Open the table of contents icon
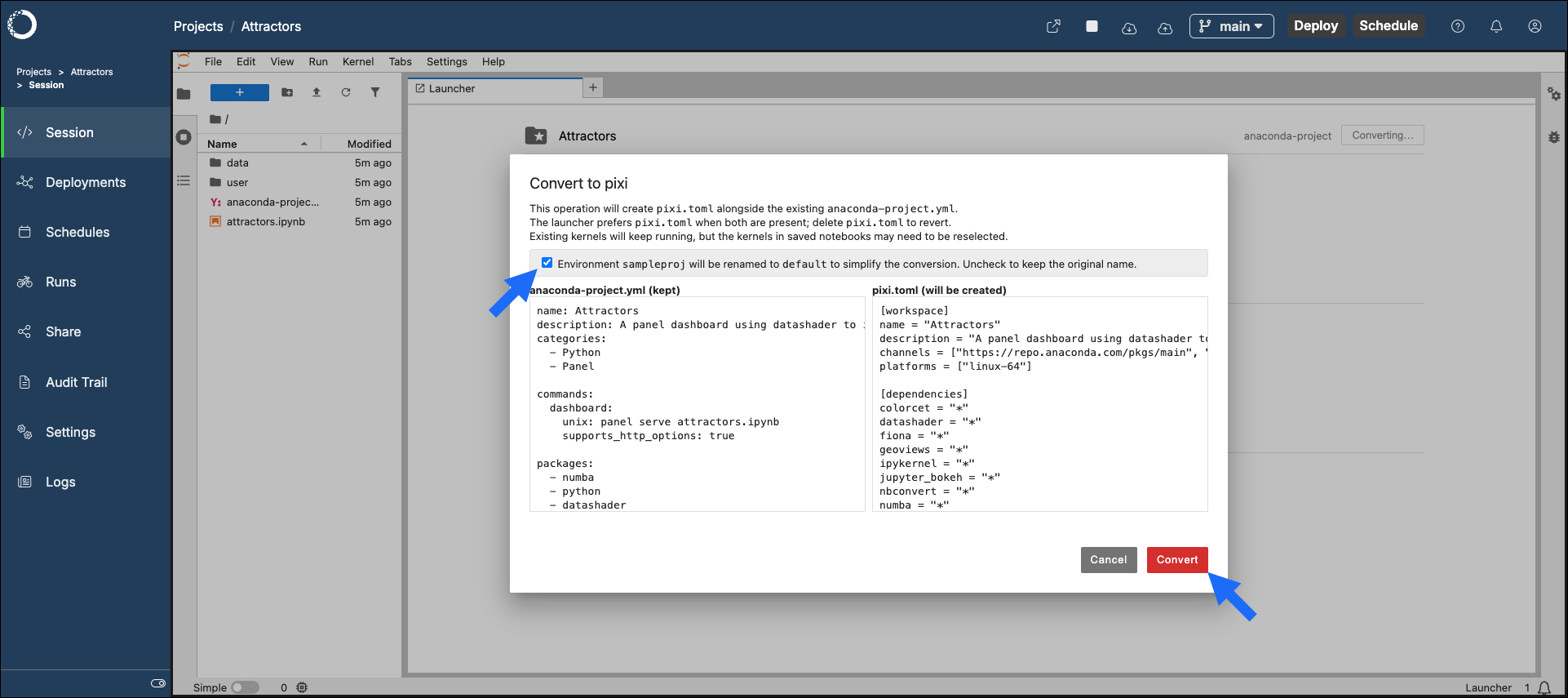The height and width of the screenshot is (698, 1568). click(184, 180)
